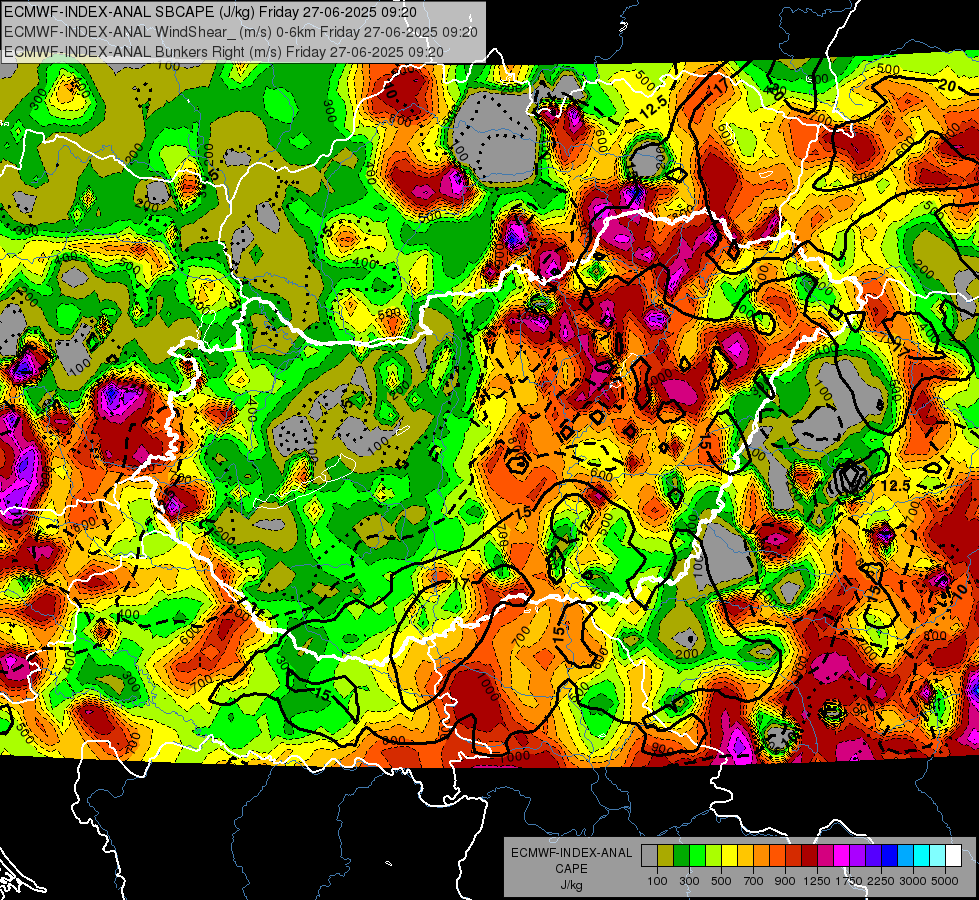Click the legend heading ECMWF-INDEX-ANAL
979x900 pixels.
pyautogui.click(x=572, y=853)
